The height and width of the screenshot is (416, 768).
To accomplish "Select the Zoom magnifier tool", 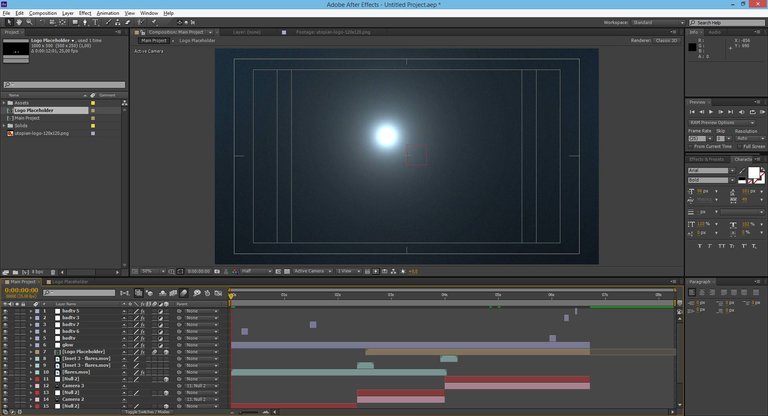I will pyautogui.click(x=27, y=22).
